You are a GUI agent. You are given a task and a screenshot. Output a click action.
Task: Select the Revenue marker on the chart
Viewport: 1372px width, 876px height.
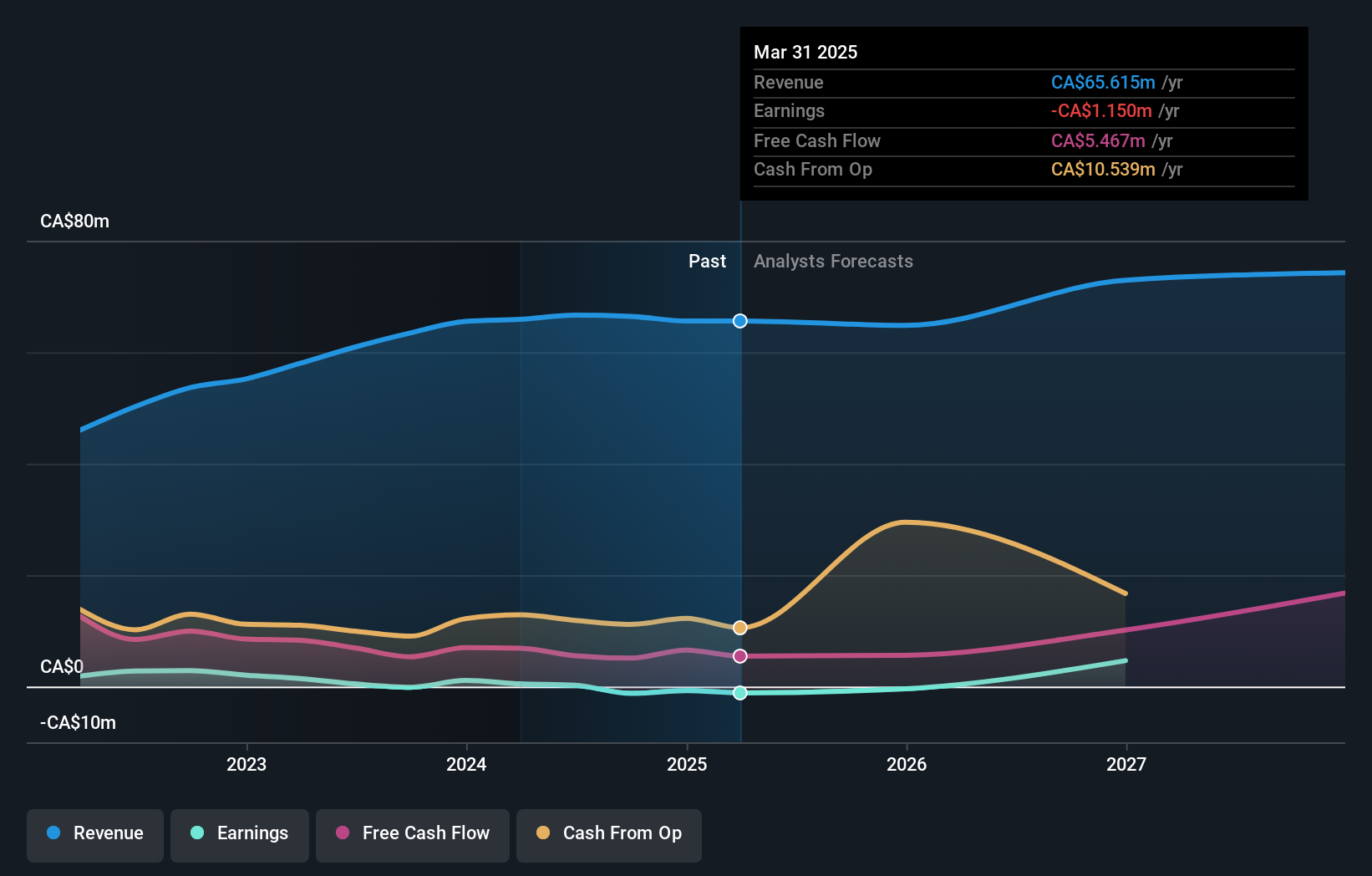click(739, 320)
